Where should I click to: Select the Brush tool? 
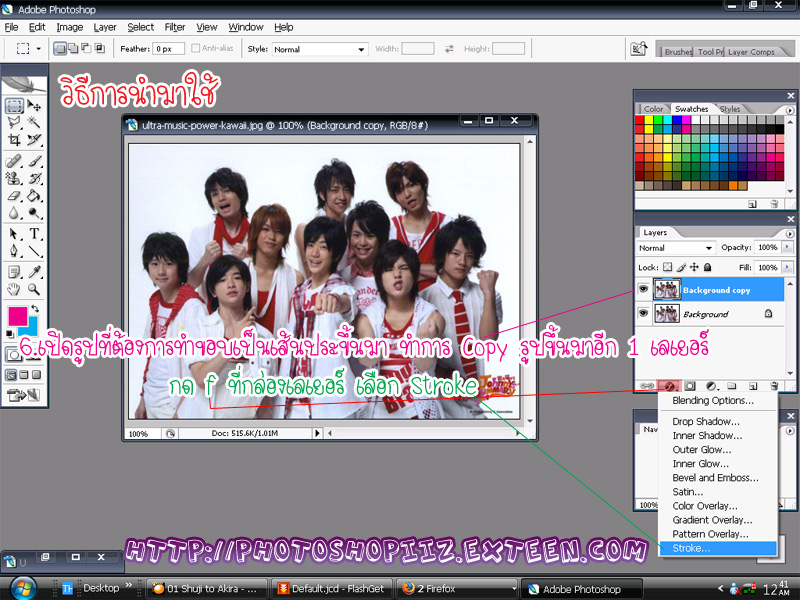[34, 161]
